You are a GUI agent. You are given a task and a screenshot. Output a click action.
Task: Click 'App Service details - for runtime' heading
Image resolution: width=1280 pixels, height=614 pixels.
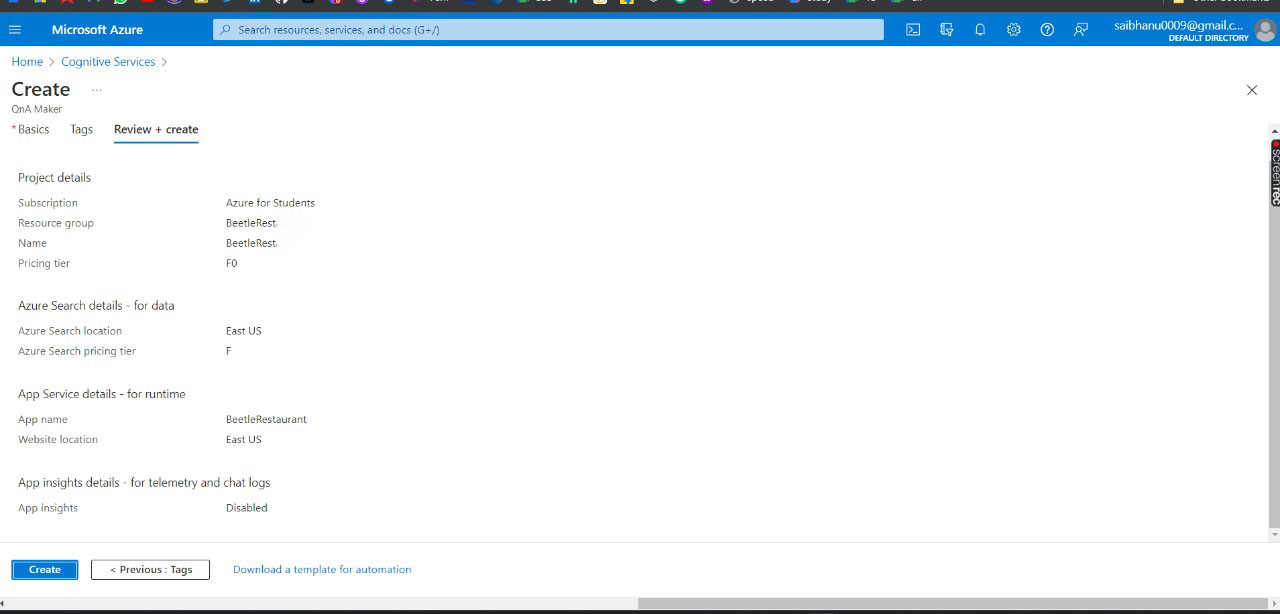pyautogui.click(x=102, y=394)
